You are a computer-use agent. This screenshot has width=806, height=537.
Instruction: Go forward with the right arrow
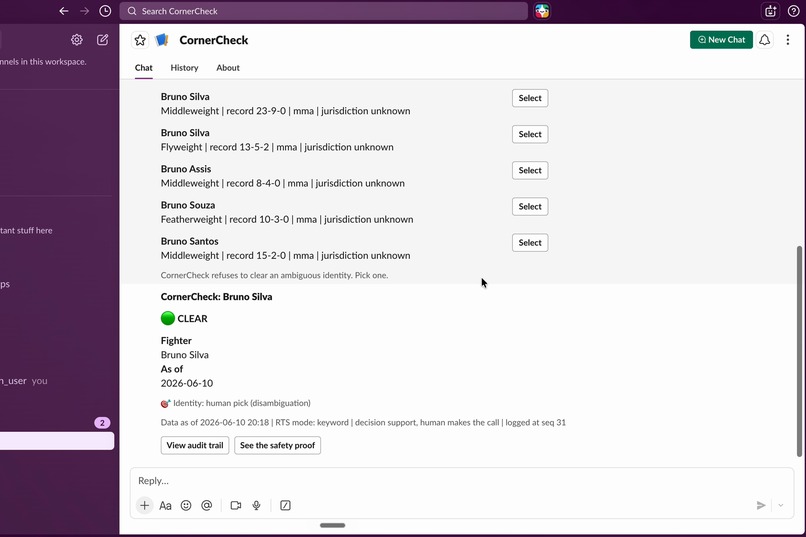(x=84, y=11)
